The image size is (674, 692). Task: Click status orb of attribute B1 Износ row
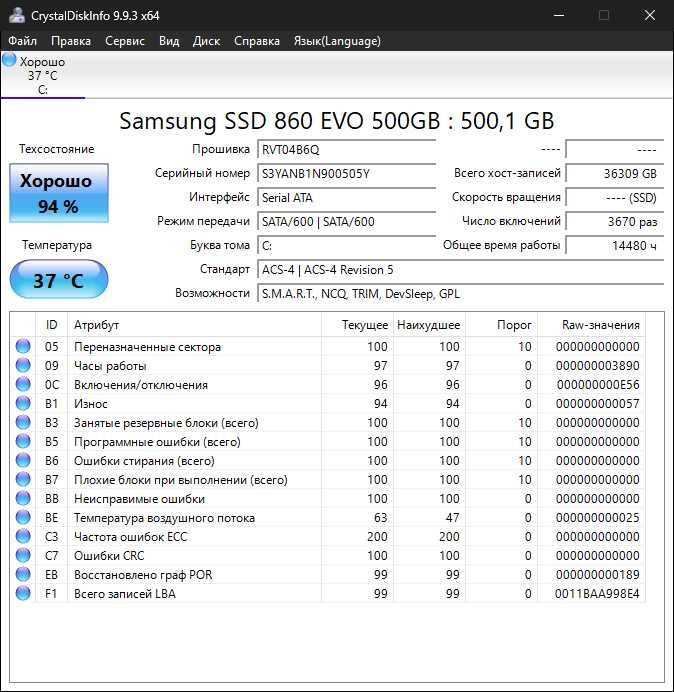pos(23,403)
